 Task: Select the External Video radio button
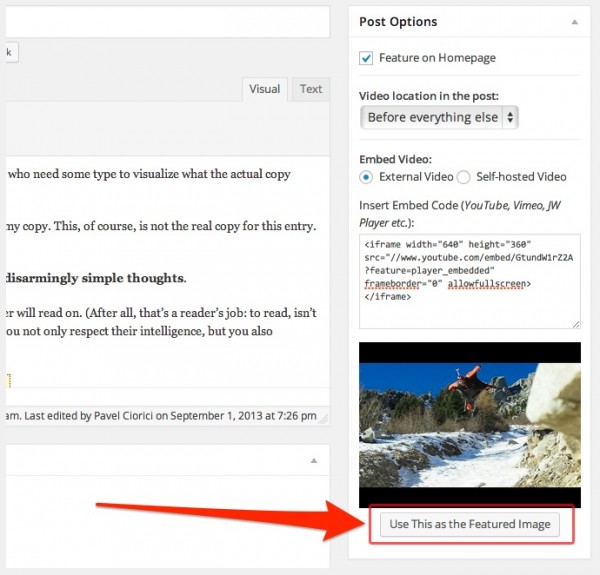[366, 177]
